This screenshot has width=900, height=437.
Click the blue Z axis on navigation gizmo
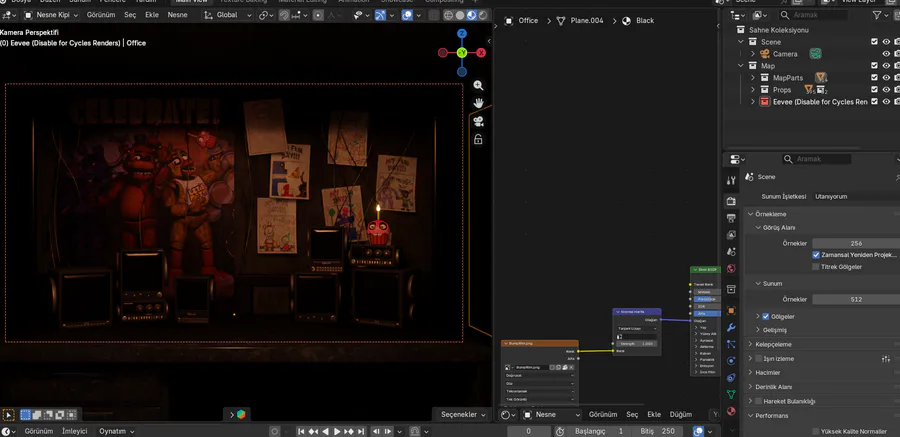pos(461,34)
